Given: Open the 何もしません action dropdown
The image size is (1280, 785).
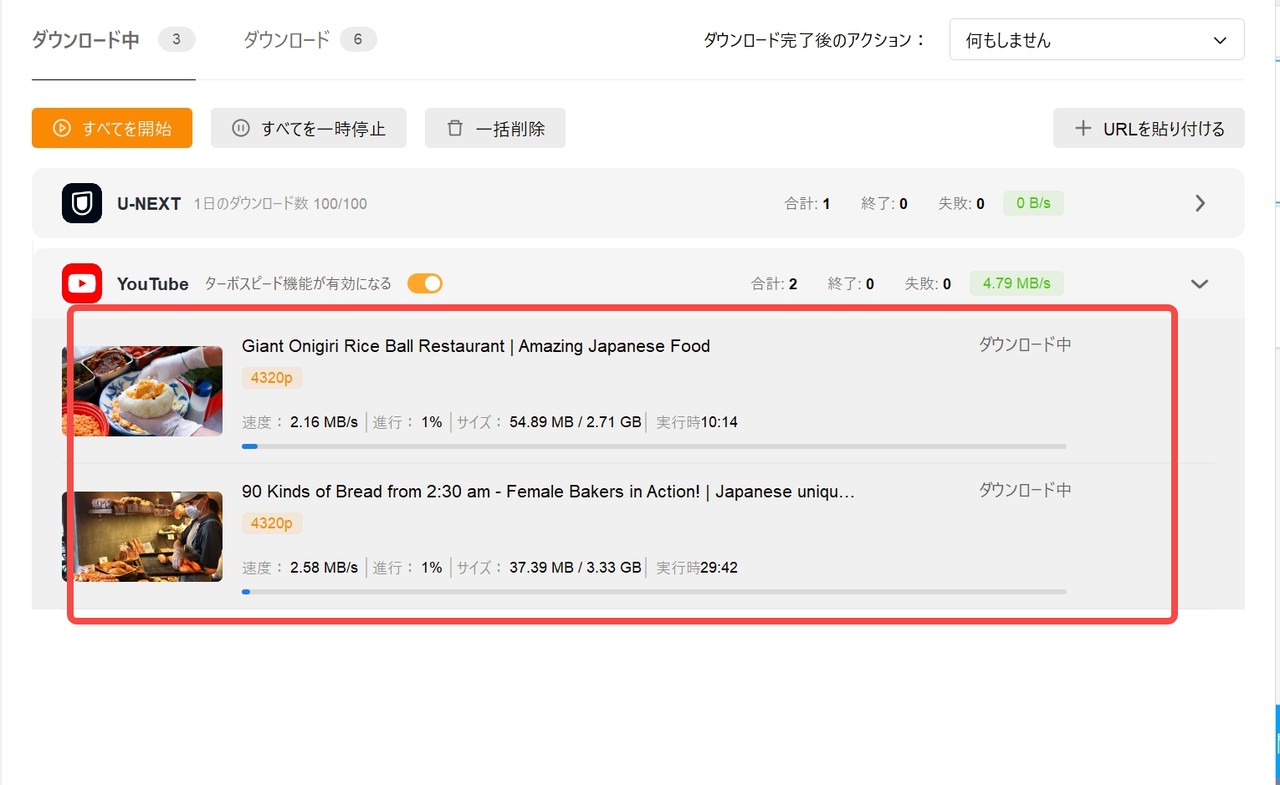Looking at the screenshot, I should pyautogui.click(x=1096, y=39).
